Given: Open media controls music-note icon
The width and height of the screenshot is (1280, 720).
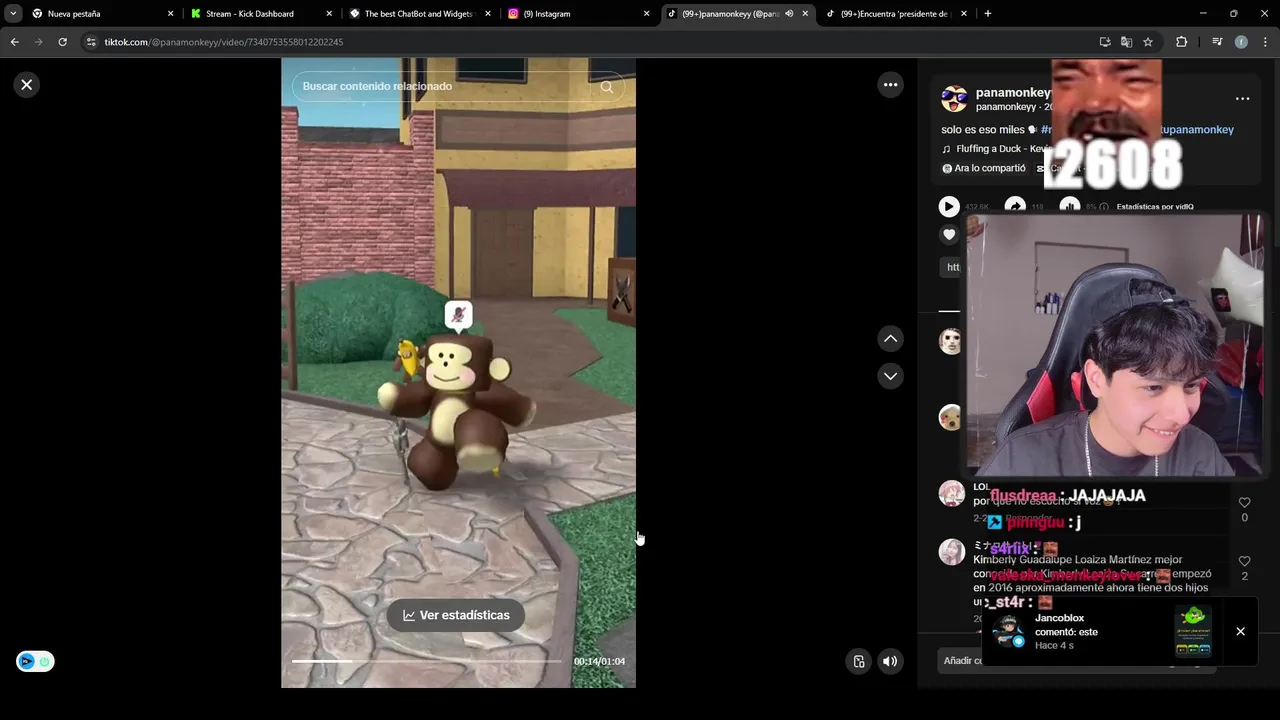Looking at the screenshot, I should point(1217,42).
